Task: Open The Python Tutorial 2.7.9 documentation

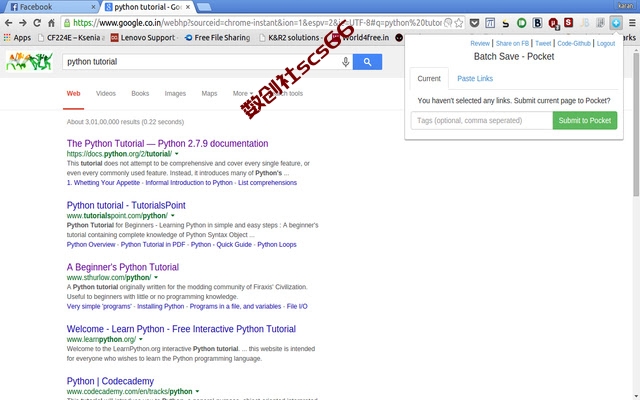Action: [167, 144]
